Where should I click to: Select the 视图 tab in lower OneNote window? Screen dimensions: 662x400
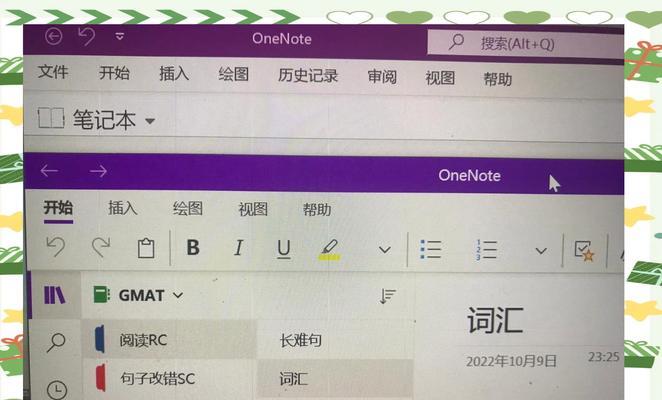coord(253,209)
